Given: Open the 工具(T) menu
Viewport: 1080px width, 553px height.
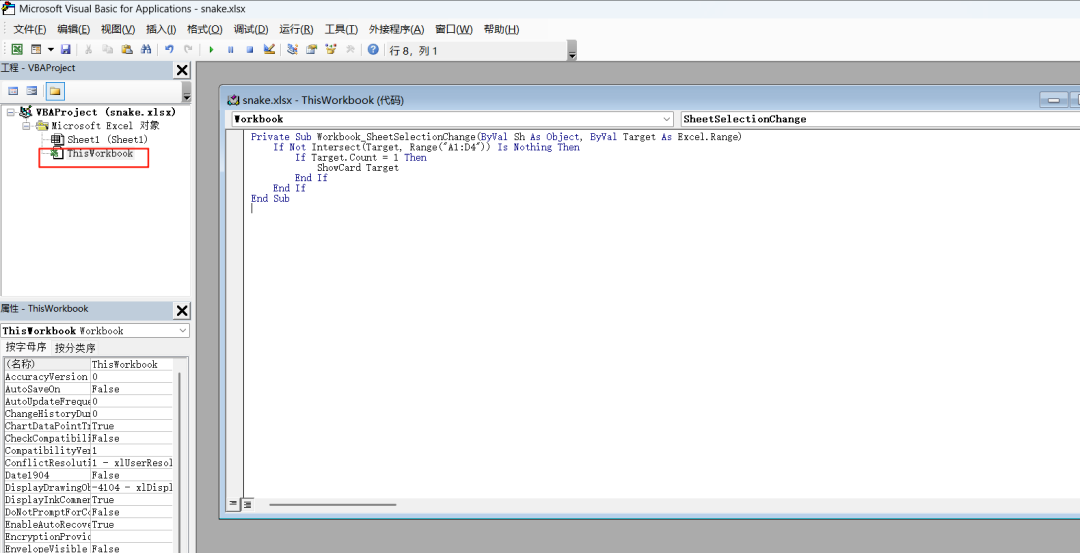Looking at the screenshot, I should pos(341,29).
